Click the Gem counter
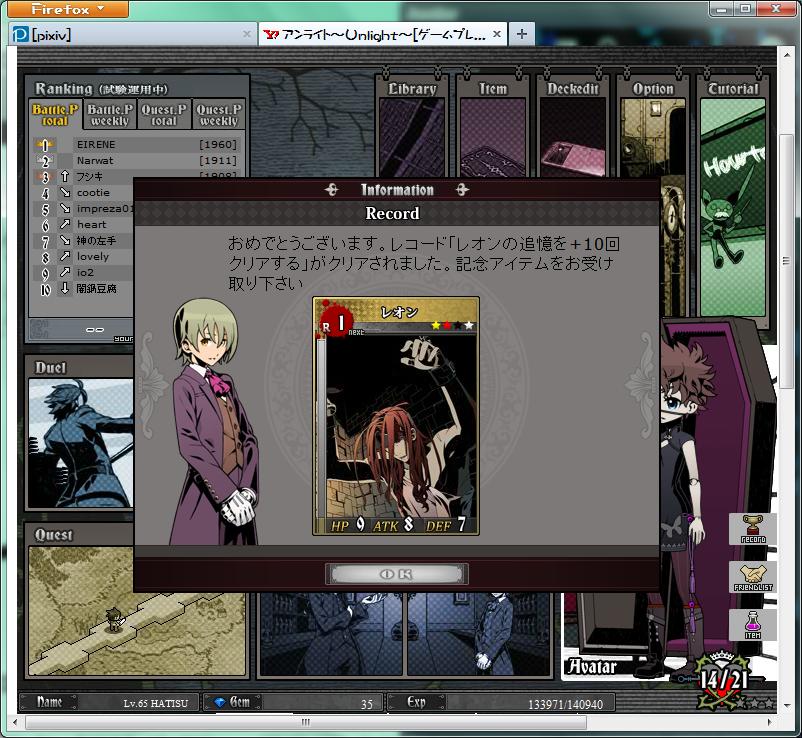Viewport: 802px width, 738px height. coord(293,703)
